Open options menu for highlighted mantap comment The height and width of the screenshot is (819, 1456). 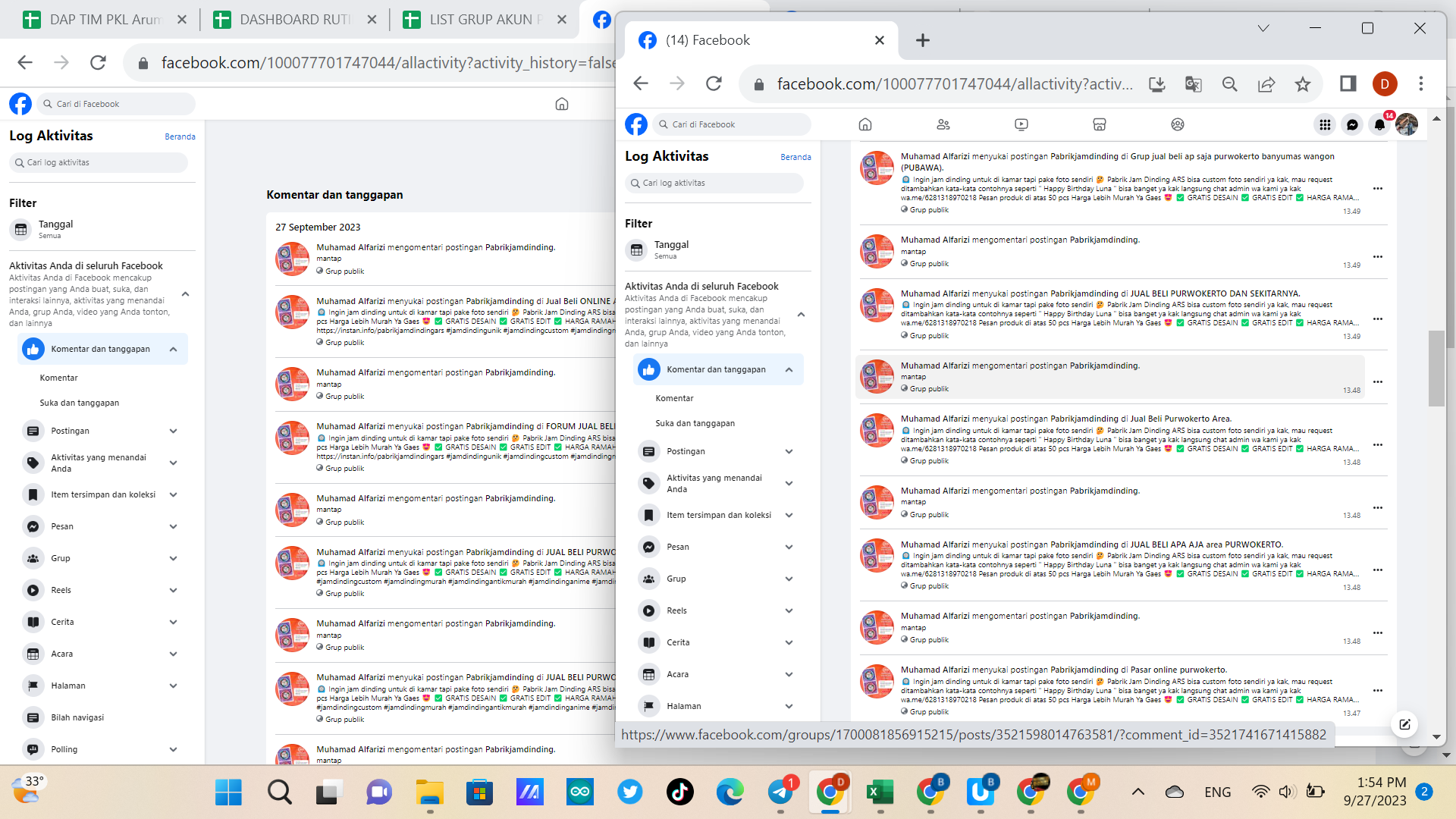pyautogui.click(x=1378, y=381)
